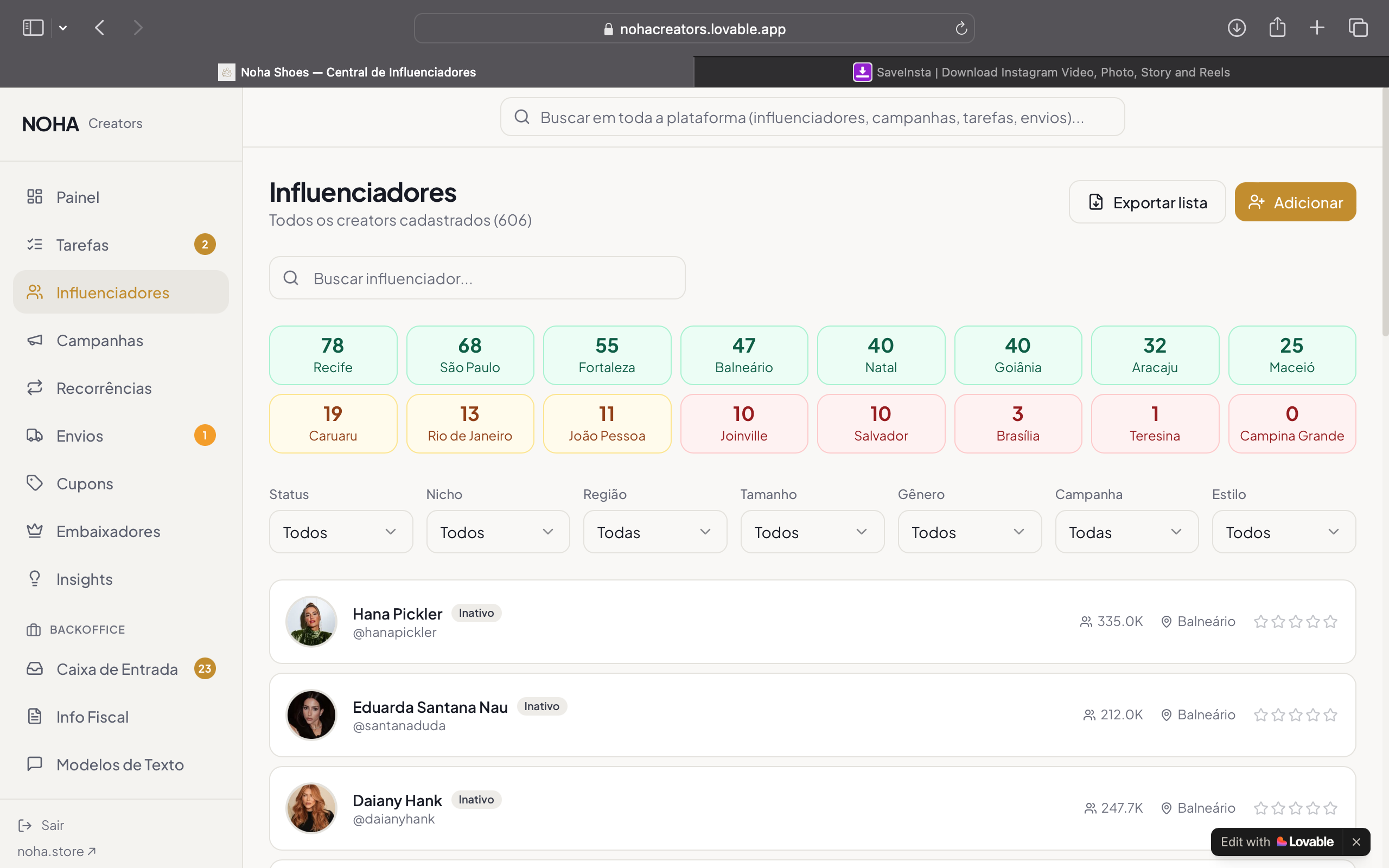The width and height of the screenshot is (1389, 868).
Task: Filter by the Recife city card
Action: pyautogui.click(x=333, y=355)
